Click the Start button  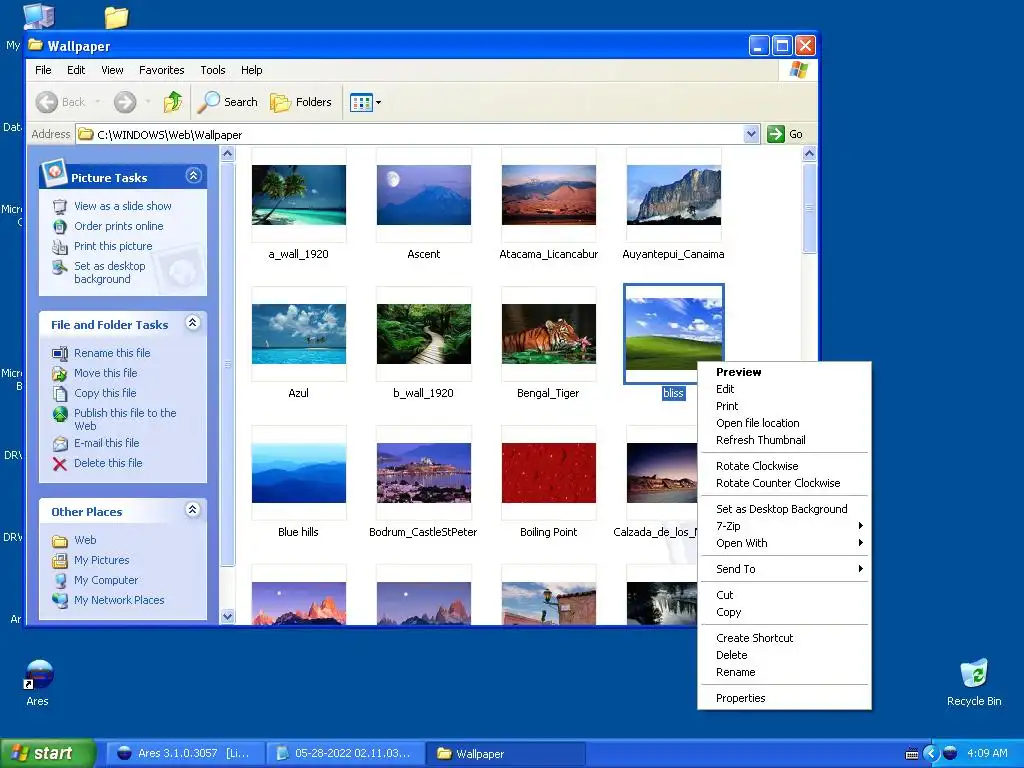48,753
